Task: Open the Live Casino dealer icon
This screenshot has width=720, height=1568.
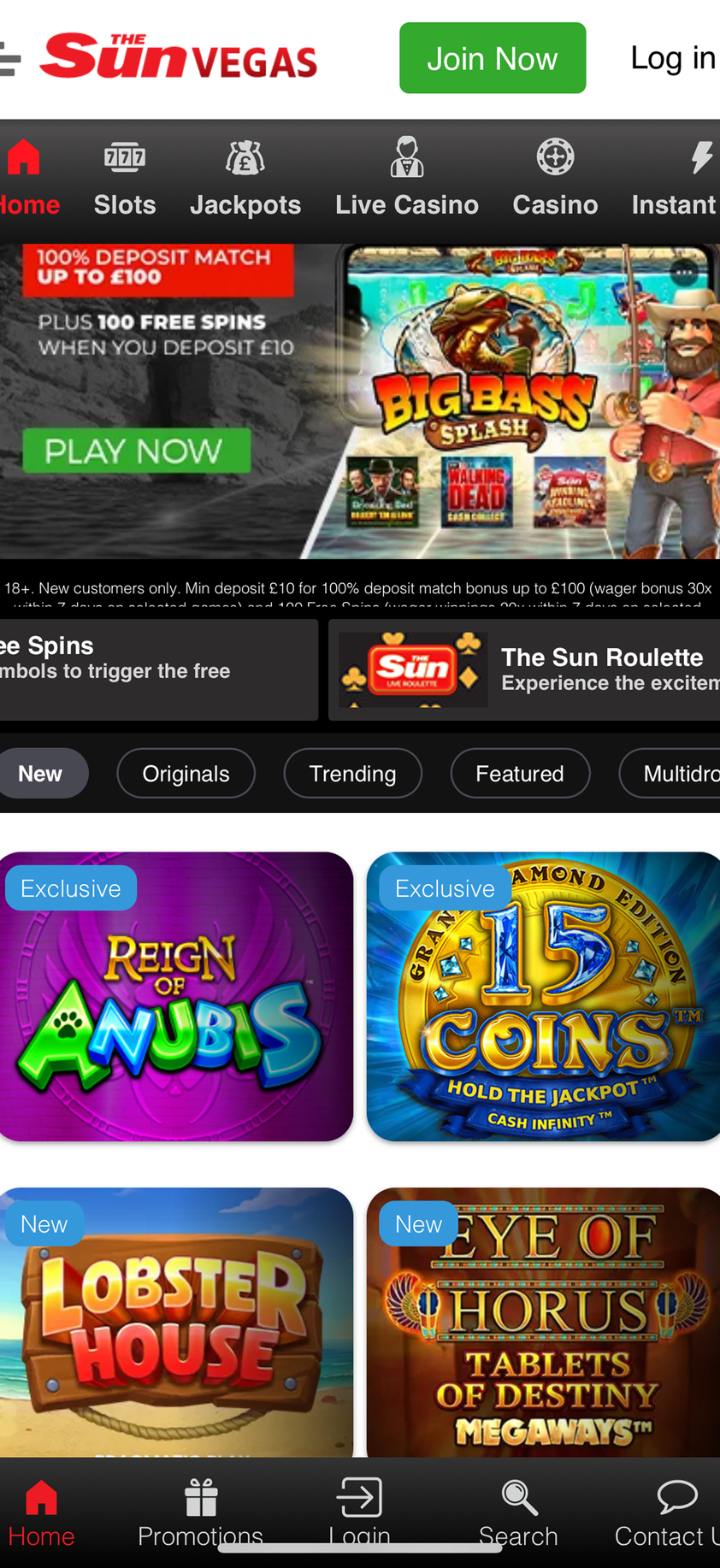Action: tap(407, 156)
